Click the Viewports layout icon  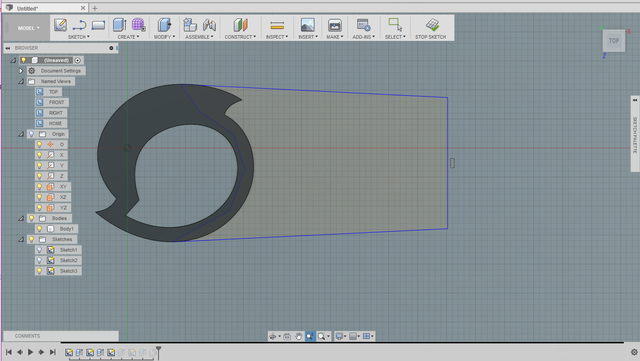click(x=367, y=336)
